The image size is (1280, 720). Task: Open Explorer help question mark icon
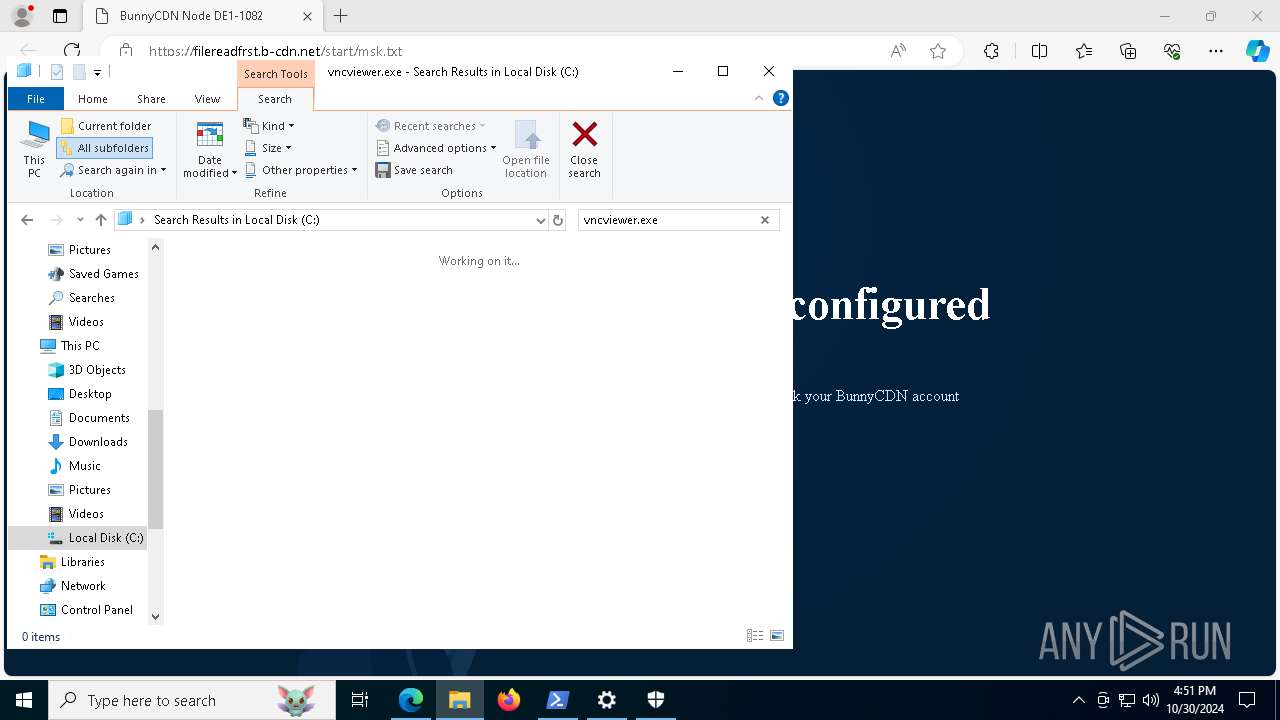coord(781,98)
